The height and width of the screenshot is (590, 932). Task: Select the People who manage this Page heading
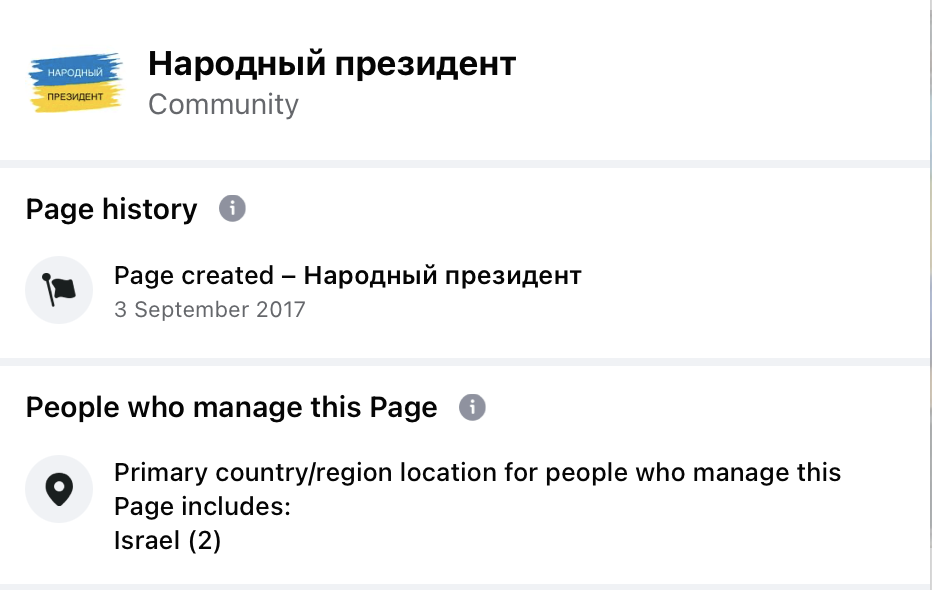tap(231, 408)
